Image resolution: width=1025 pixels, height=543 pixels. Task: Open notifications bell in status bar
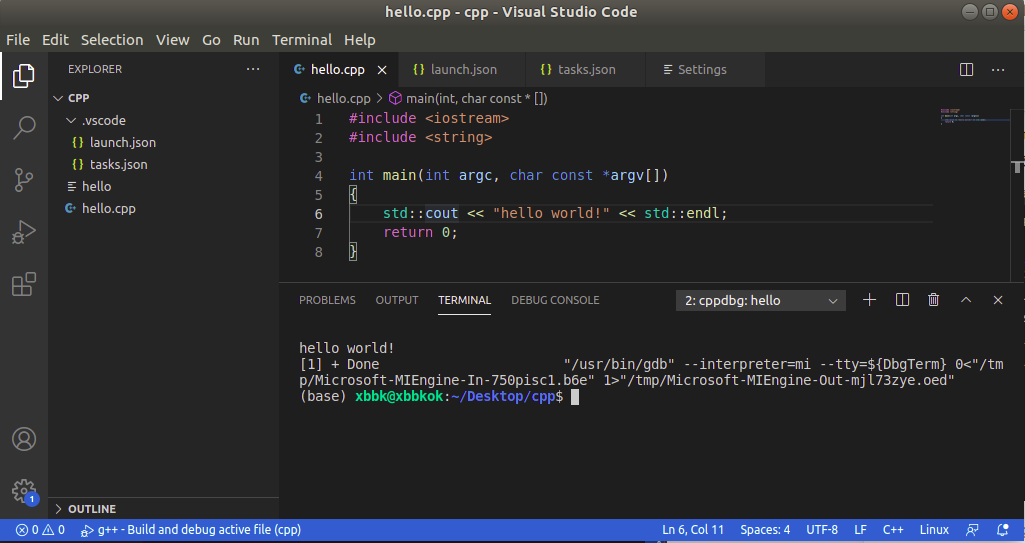pos(1002,530)
